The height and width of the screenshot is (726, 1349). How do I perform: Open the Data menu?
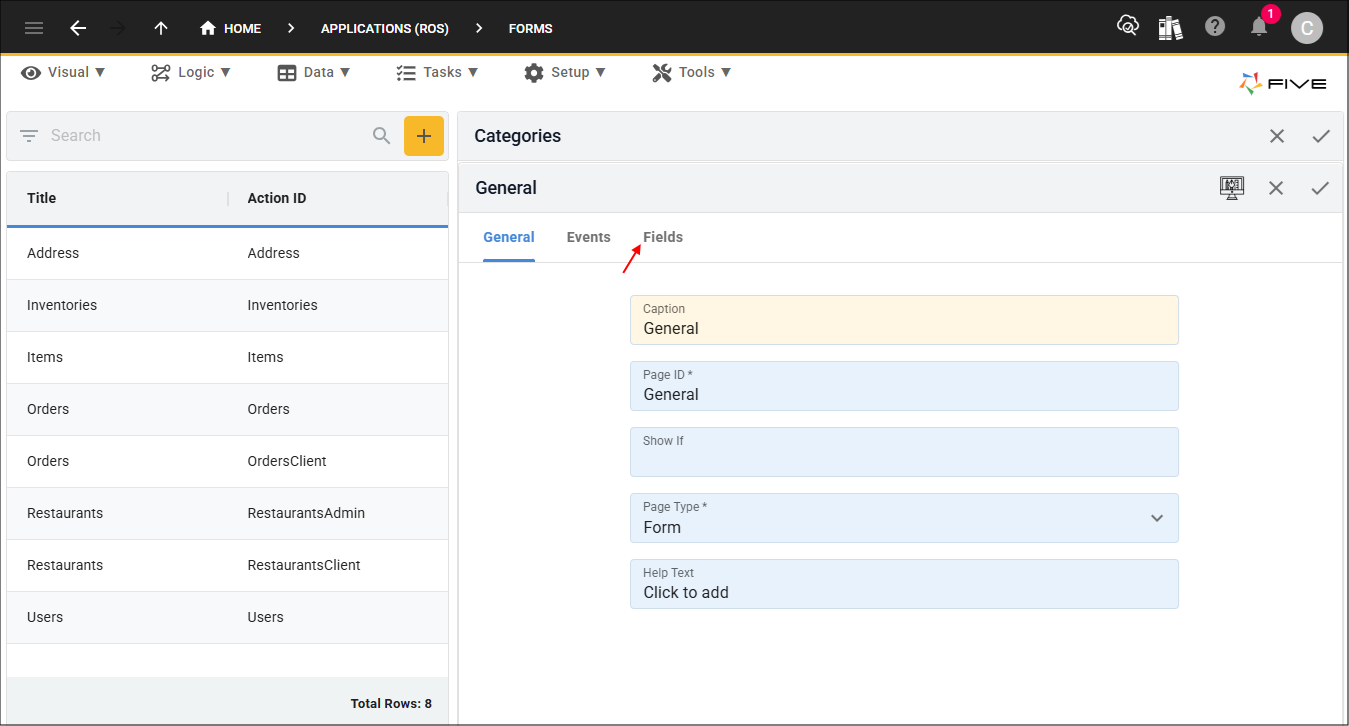click(314, 72)
